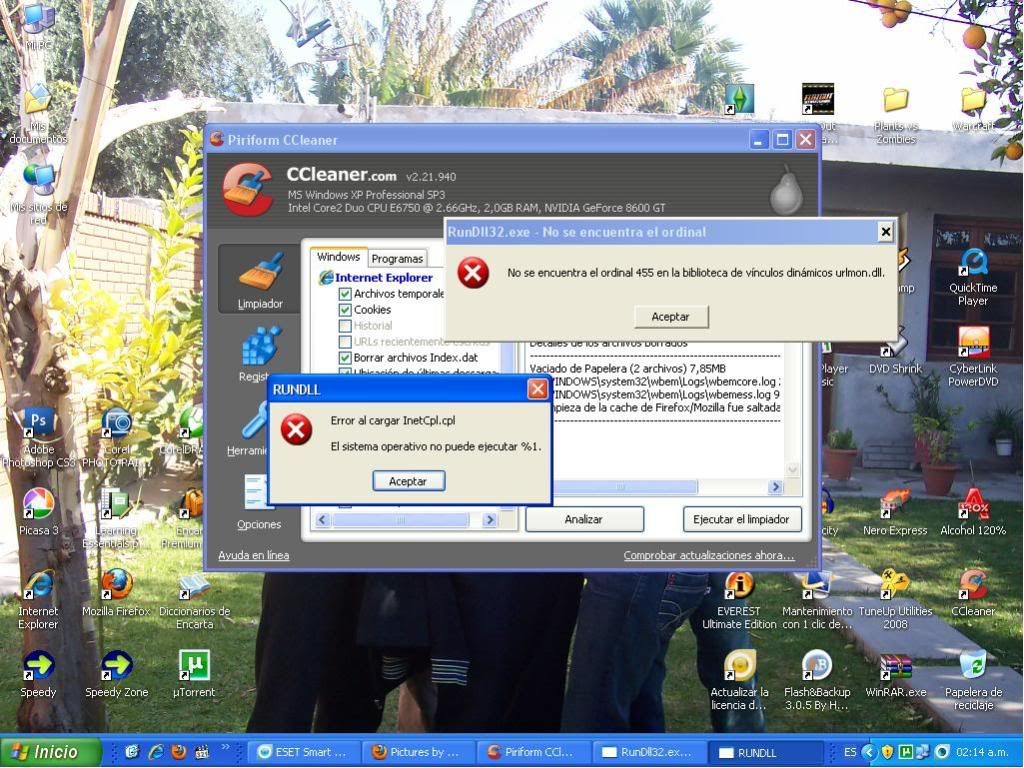Check URLs recientemente escritas checkbox
Image resolution: width=1024 pixels, height=768 pixels.
coord(345,342)
